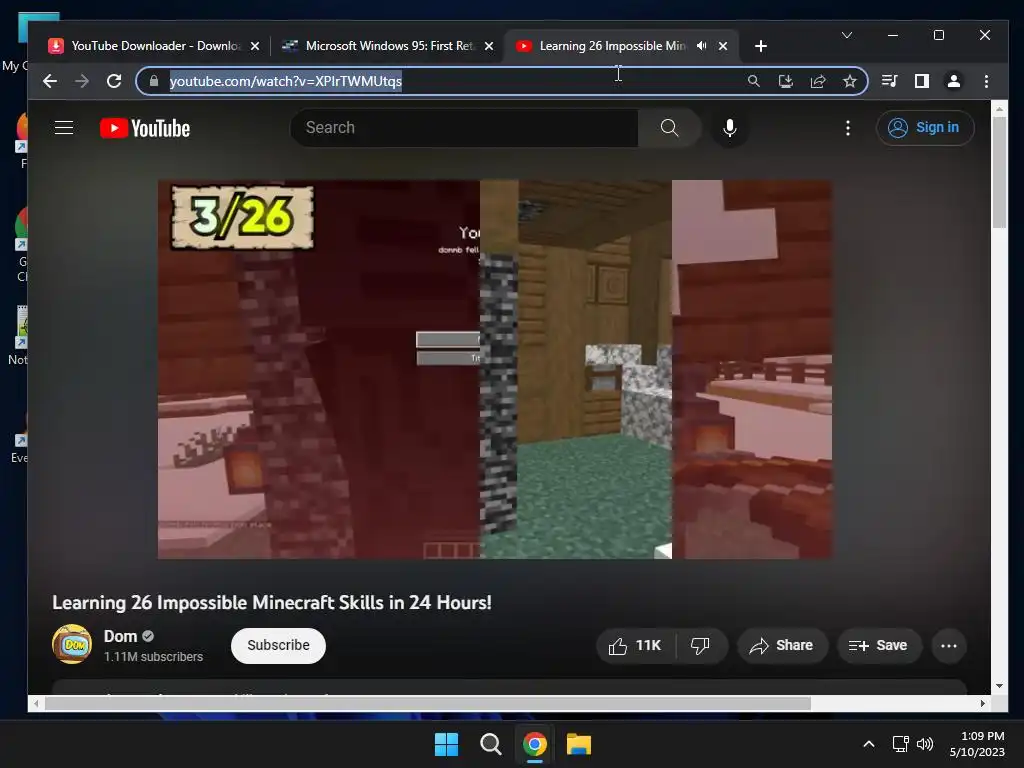Like the video with 11K likes

point(635,646)
